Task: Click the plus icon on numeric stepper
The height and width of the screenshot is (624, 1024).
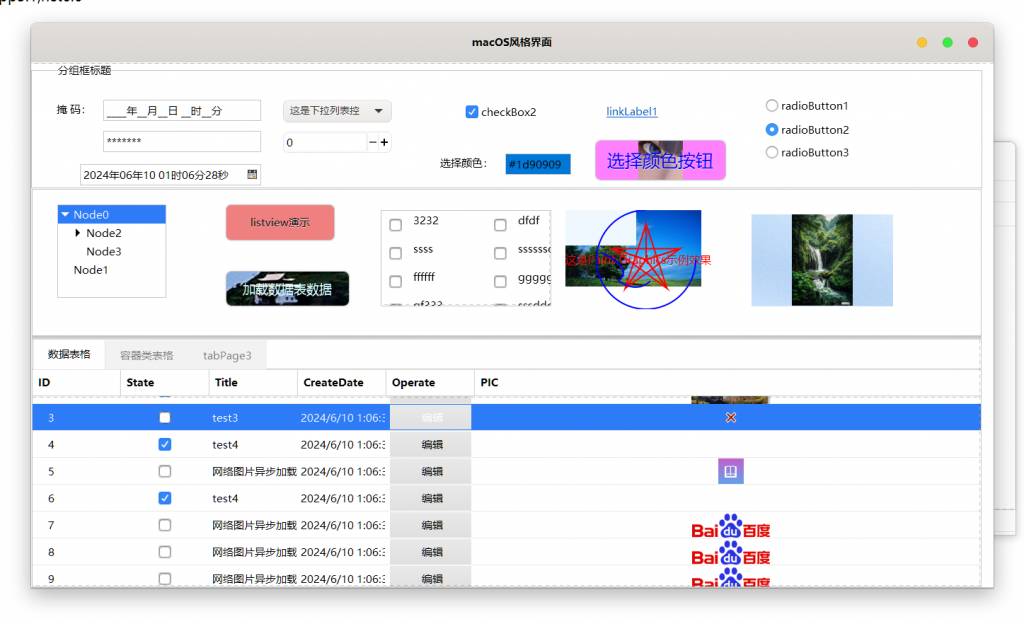Action: [x=384, y=142]
